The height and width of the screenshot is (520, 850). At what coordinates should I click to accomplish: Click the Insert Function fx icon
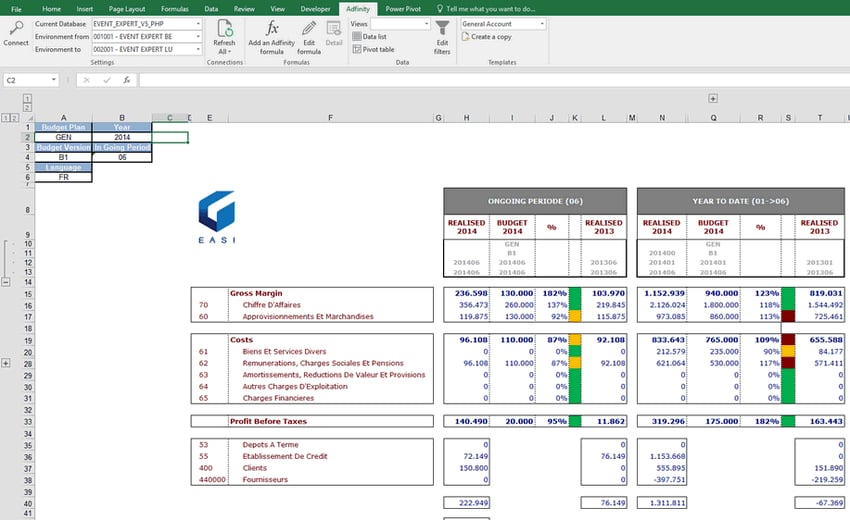click(126, 80)
